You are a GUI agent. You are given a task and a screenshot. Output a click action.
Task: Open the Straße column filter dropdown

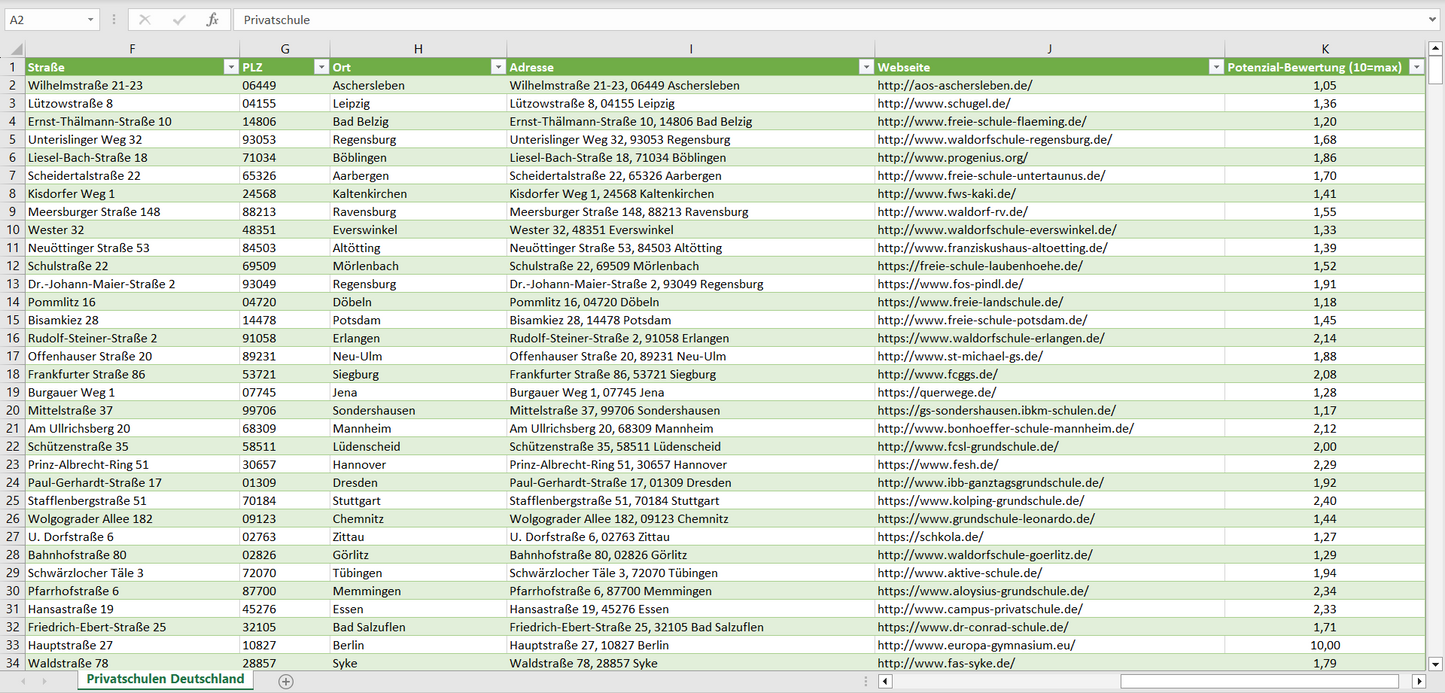click(230, 67)
